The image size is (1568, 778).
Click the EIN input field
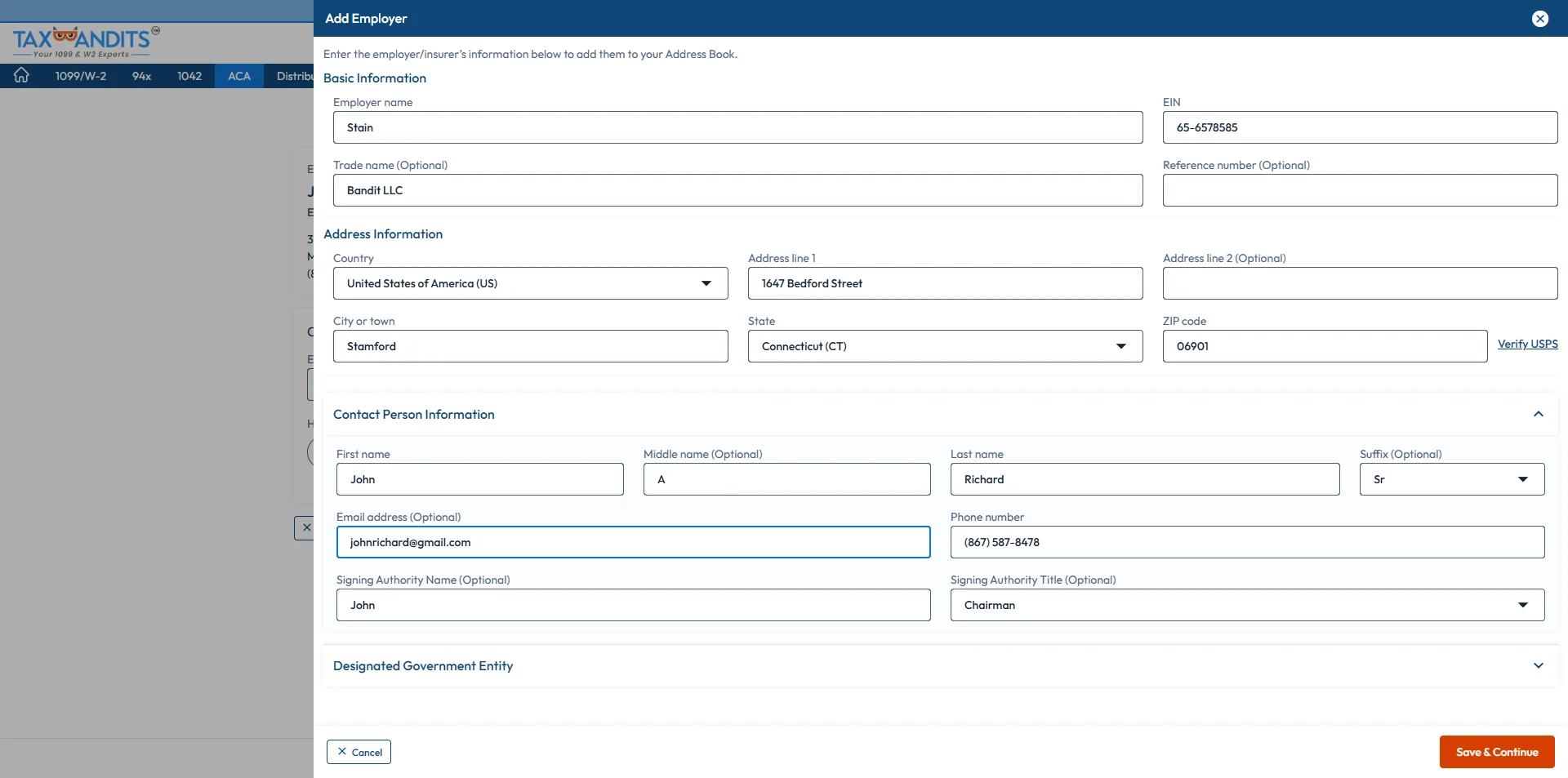1359,127
